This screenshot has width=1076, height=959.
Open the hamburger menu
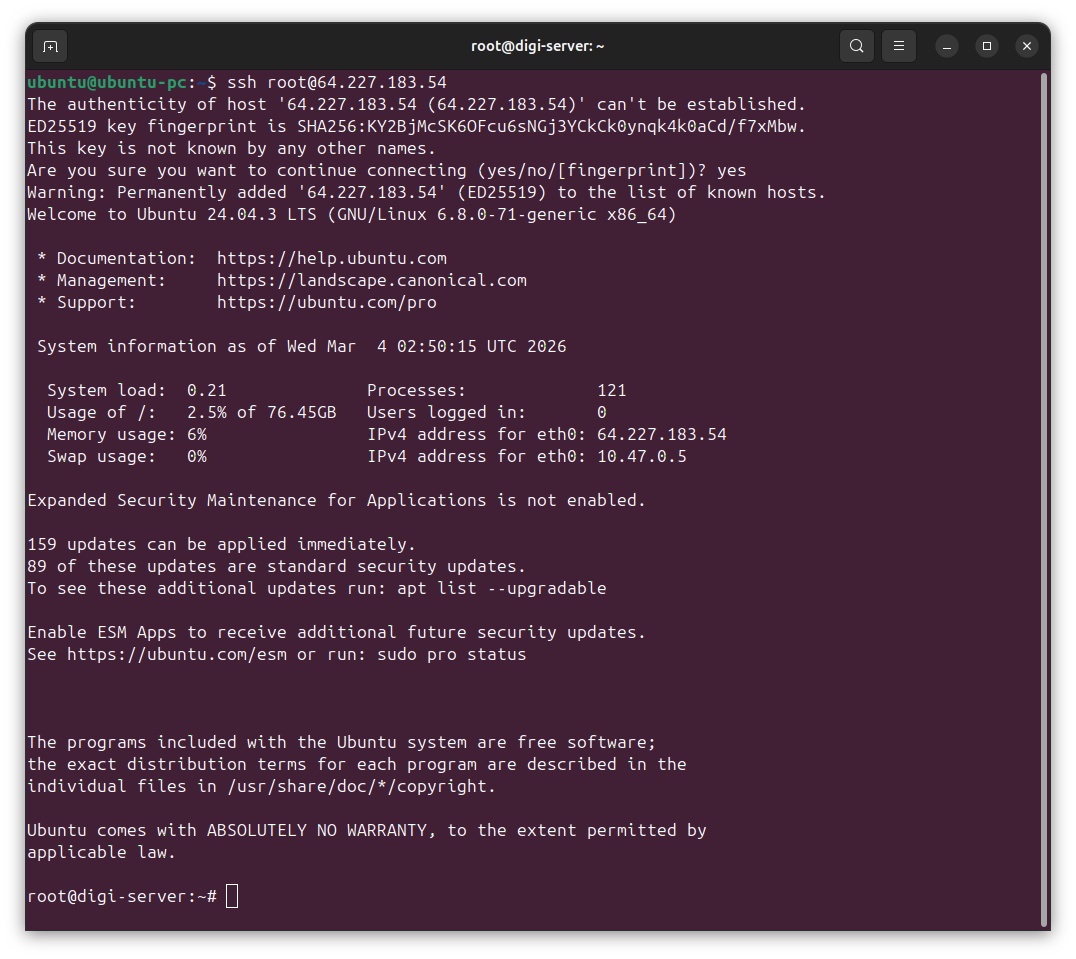coord(897,46)
